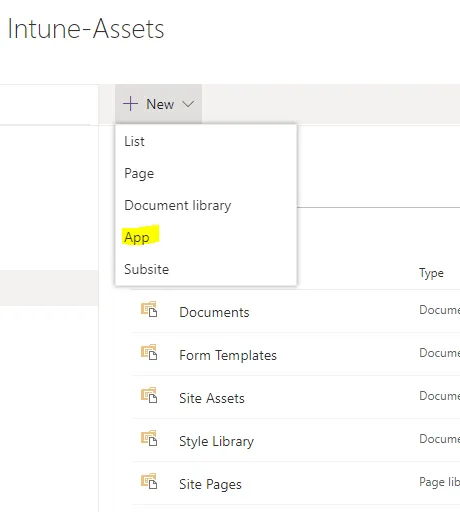Click the Site Assets library icon

[x=149, y=395]
